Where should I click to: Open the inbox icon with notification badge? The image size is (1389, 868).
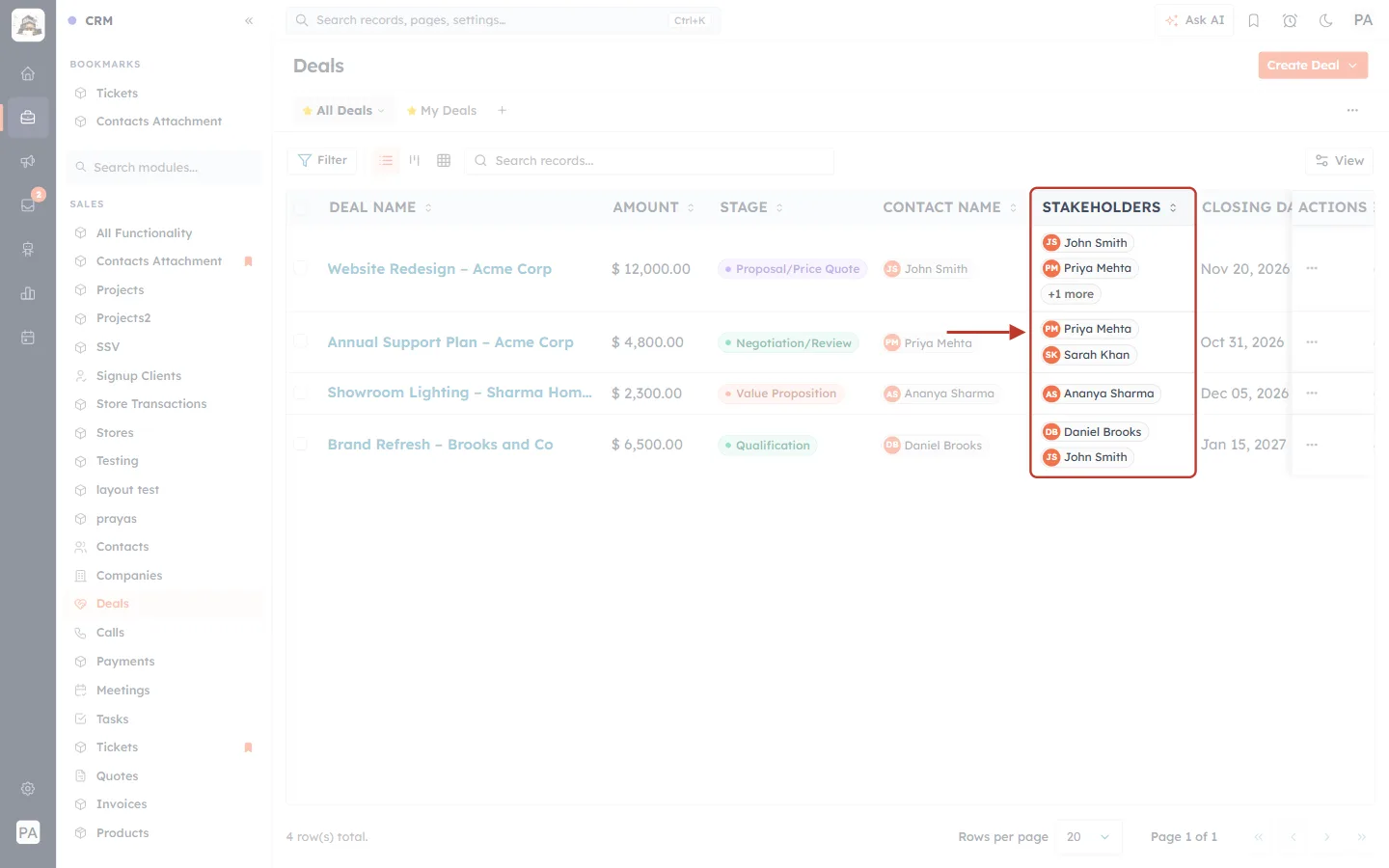coord(28,204)
